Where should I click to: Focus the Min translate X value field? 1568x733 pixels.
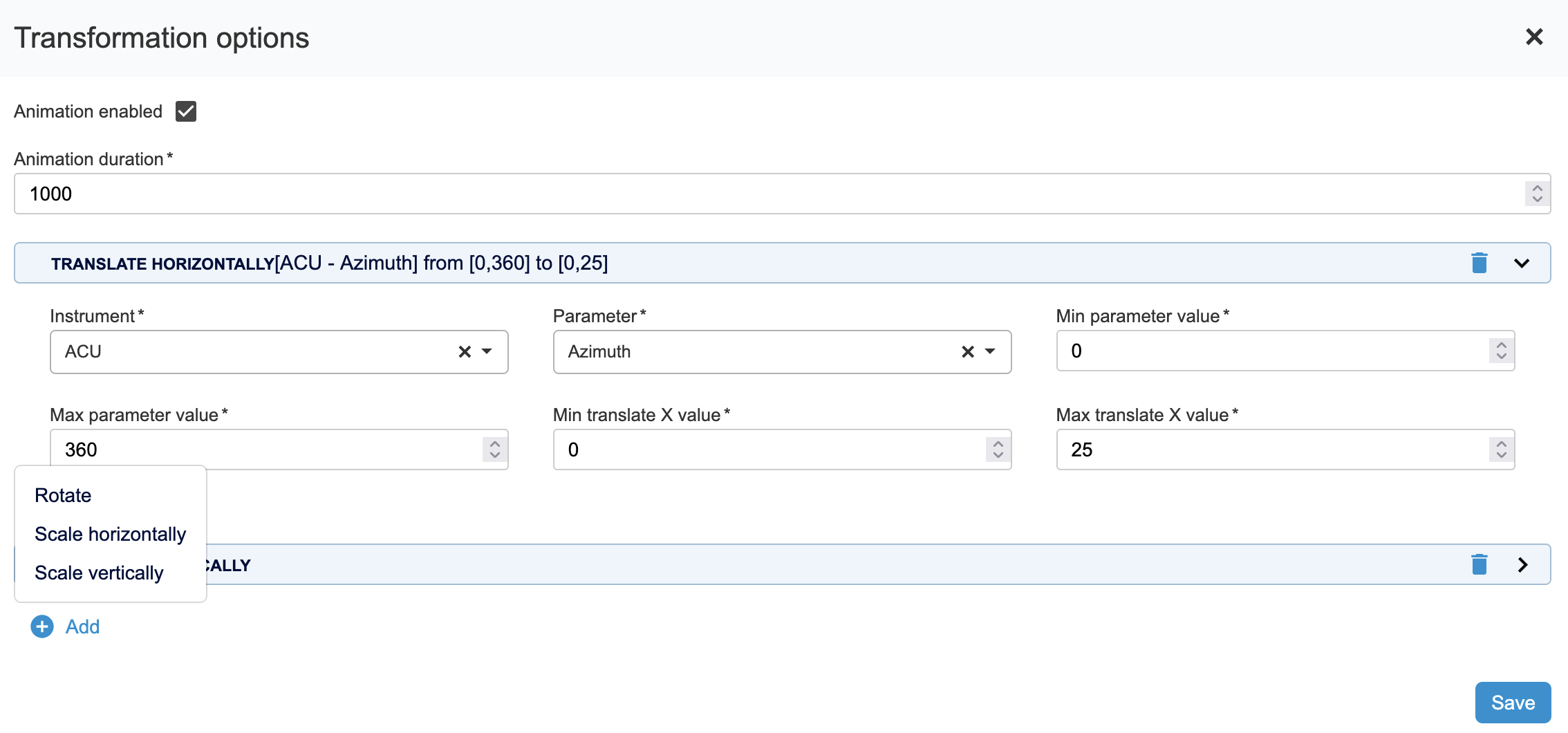(x=767, y=449)
